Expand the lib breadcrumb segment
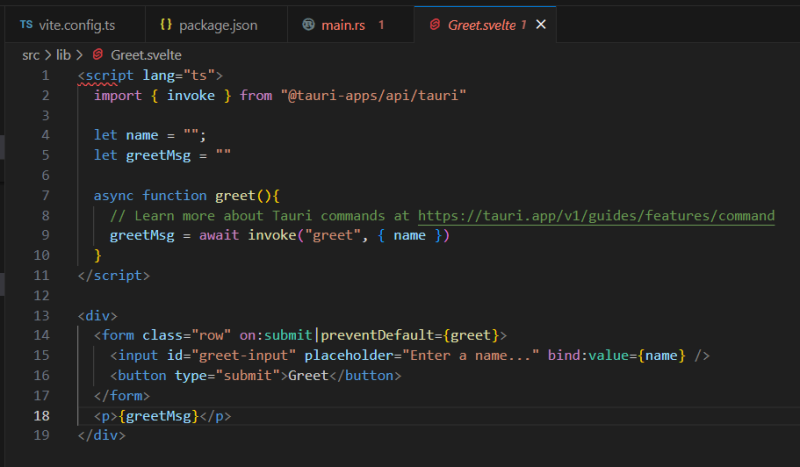This screenshot has width=800, height=467. [x=63, y=55]
